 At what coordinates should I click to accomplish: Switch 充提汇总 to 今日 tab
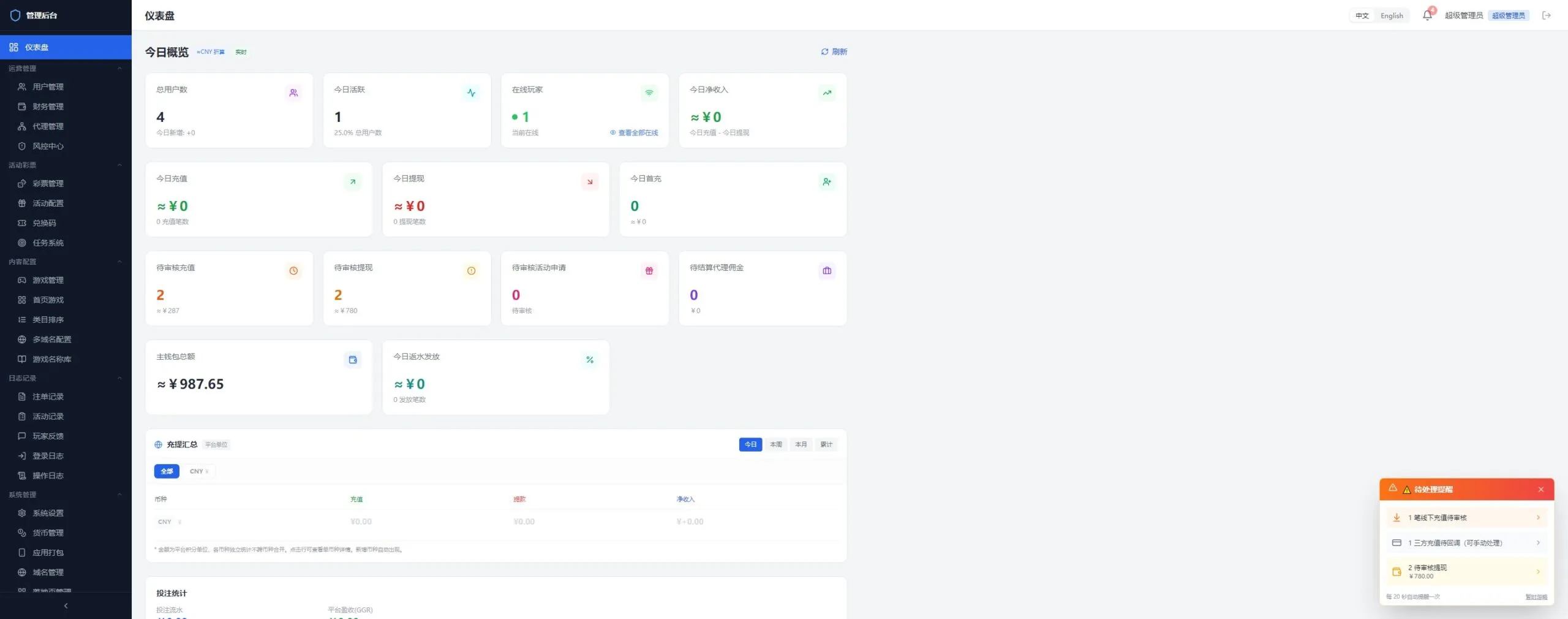click(750, 444)
